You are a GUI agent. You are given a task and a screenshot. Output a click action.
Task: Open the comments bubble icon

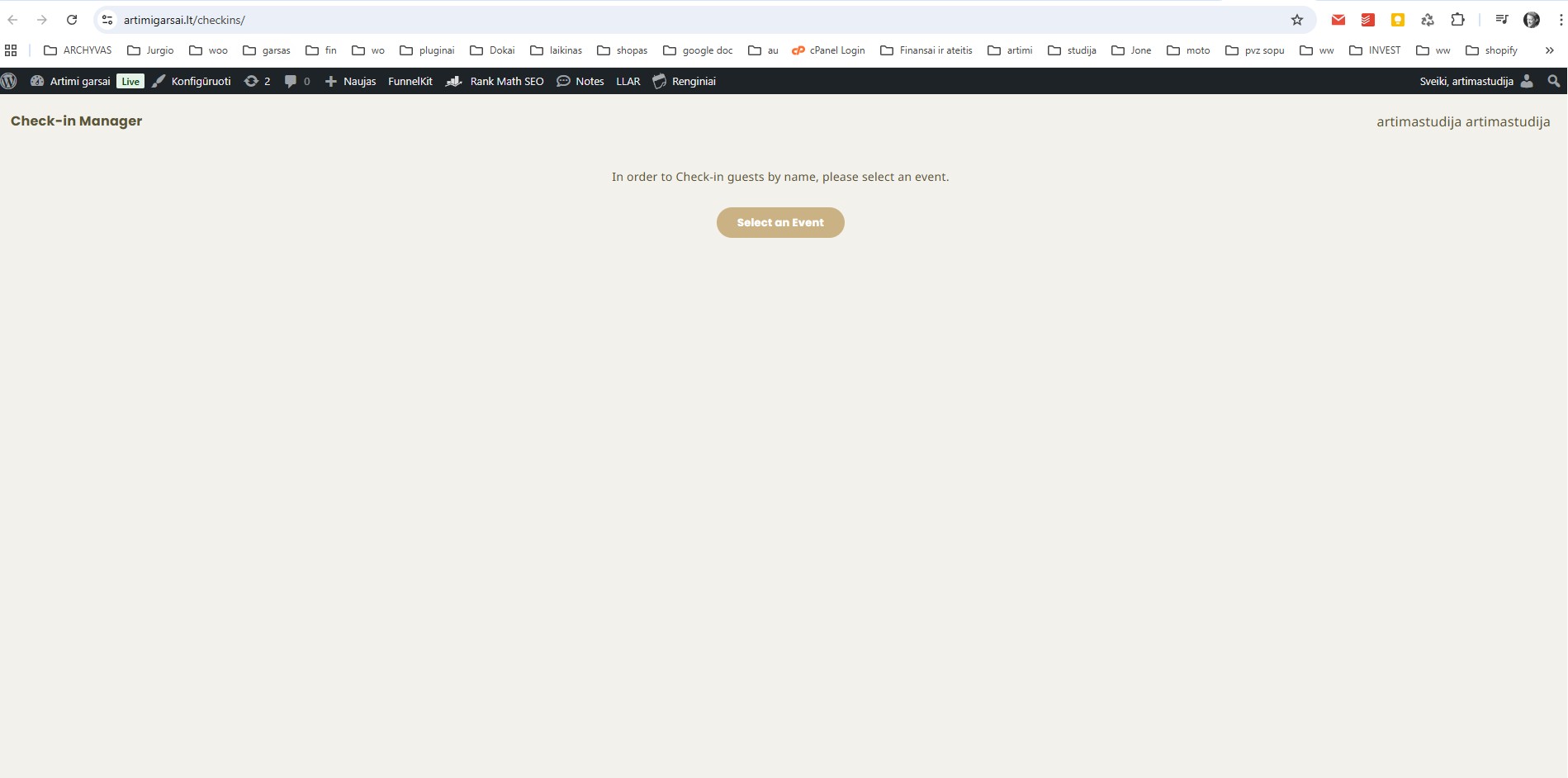pyautogui.click(x=296, y=81)
